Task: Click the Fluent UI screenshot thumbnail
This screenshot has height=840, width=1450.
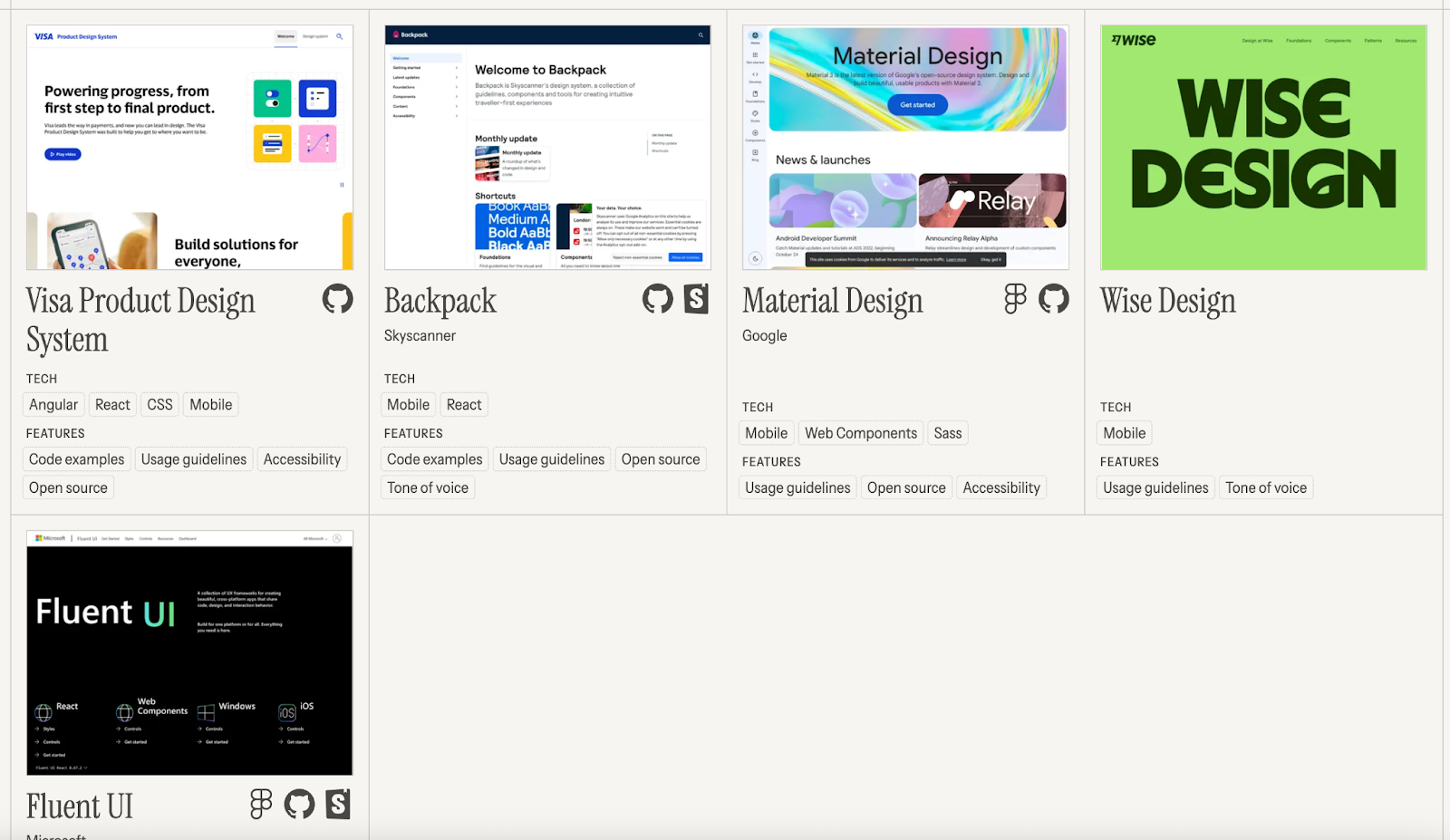Action: click(x=189, y=652)
